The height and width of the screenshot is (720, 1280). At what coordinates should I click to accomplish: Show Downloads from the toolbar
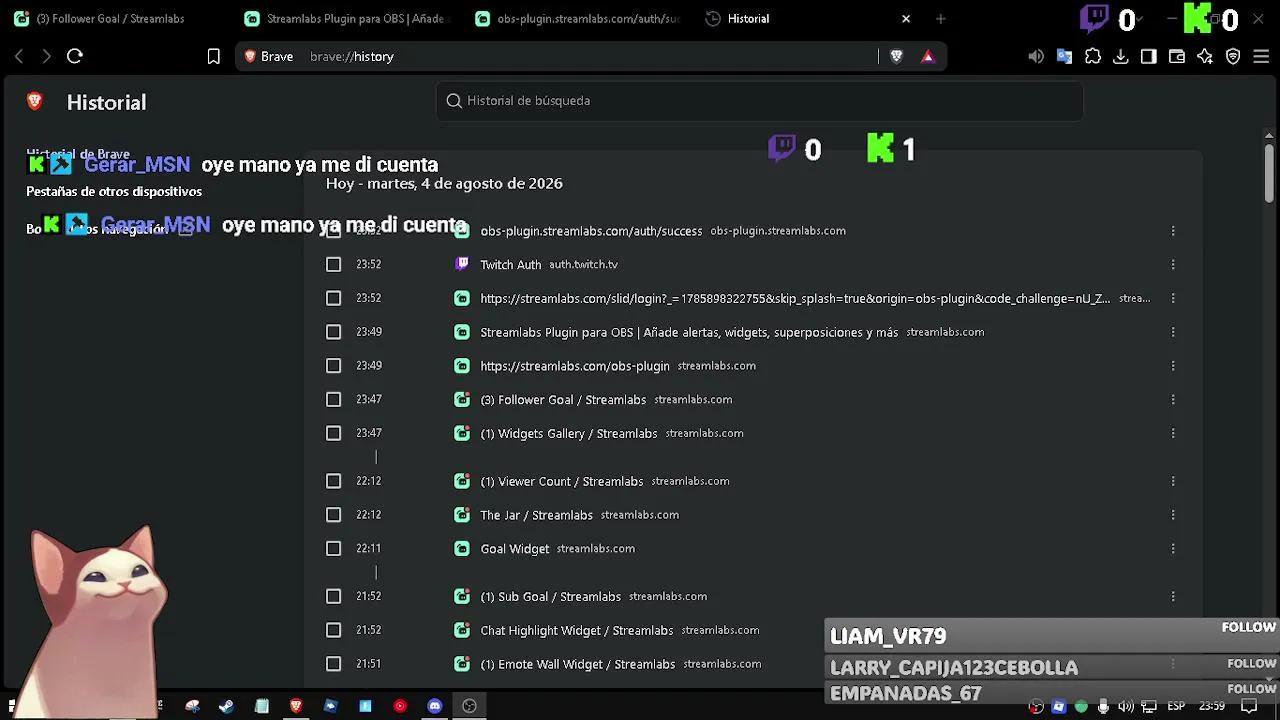1121,57
